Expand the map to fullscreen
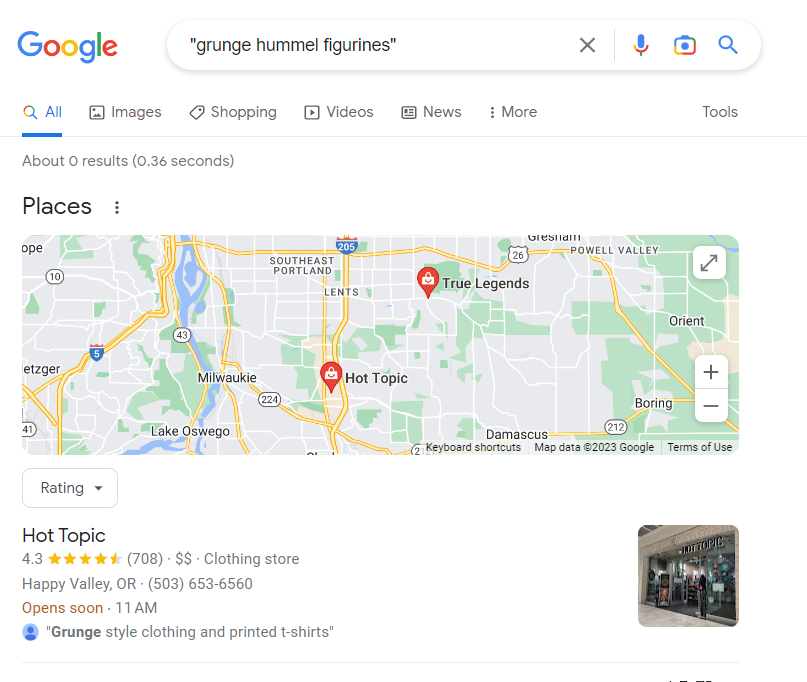The height and width of the screenshot is (682, 807). coord(709,263)
